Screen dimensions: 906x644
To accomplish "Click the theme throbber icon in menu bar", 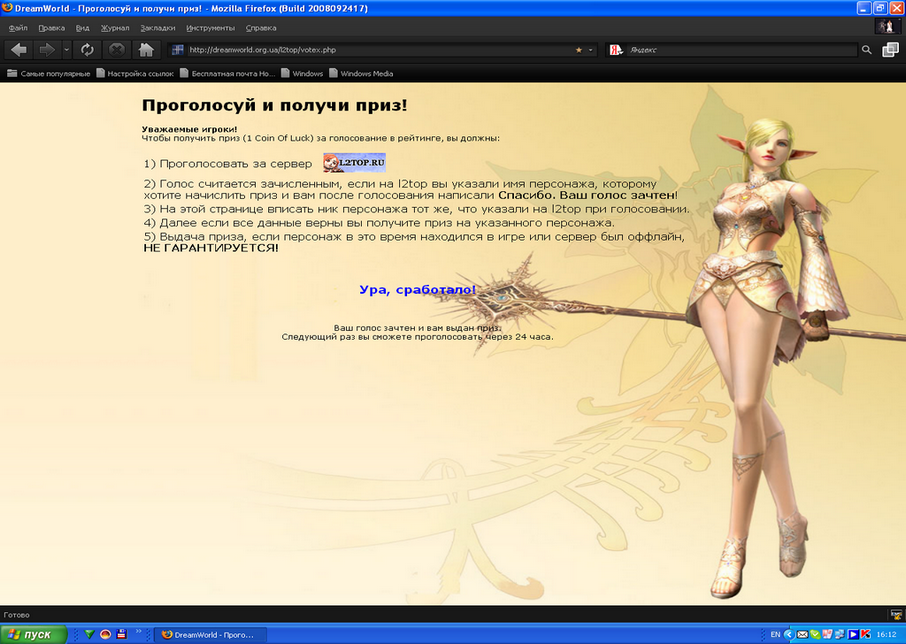I will [886, 27].
